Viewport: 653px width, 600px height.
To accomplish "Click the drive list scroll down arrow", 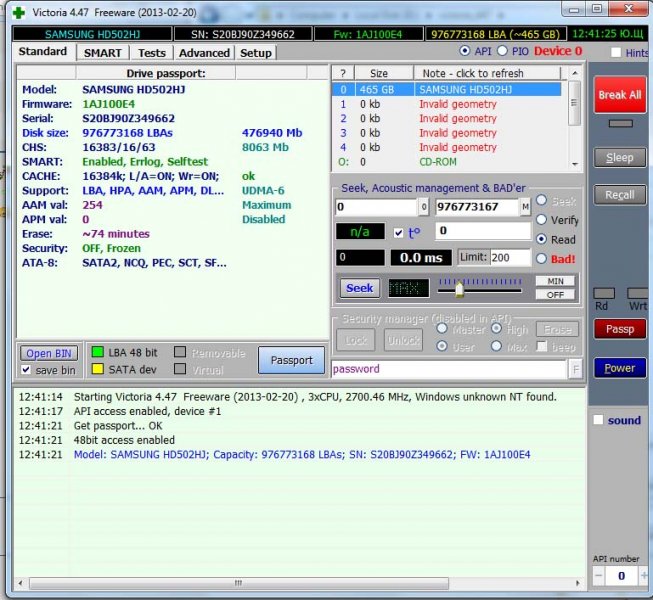I will click(x=575, y=164).
